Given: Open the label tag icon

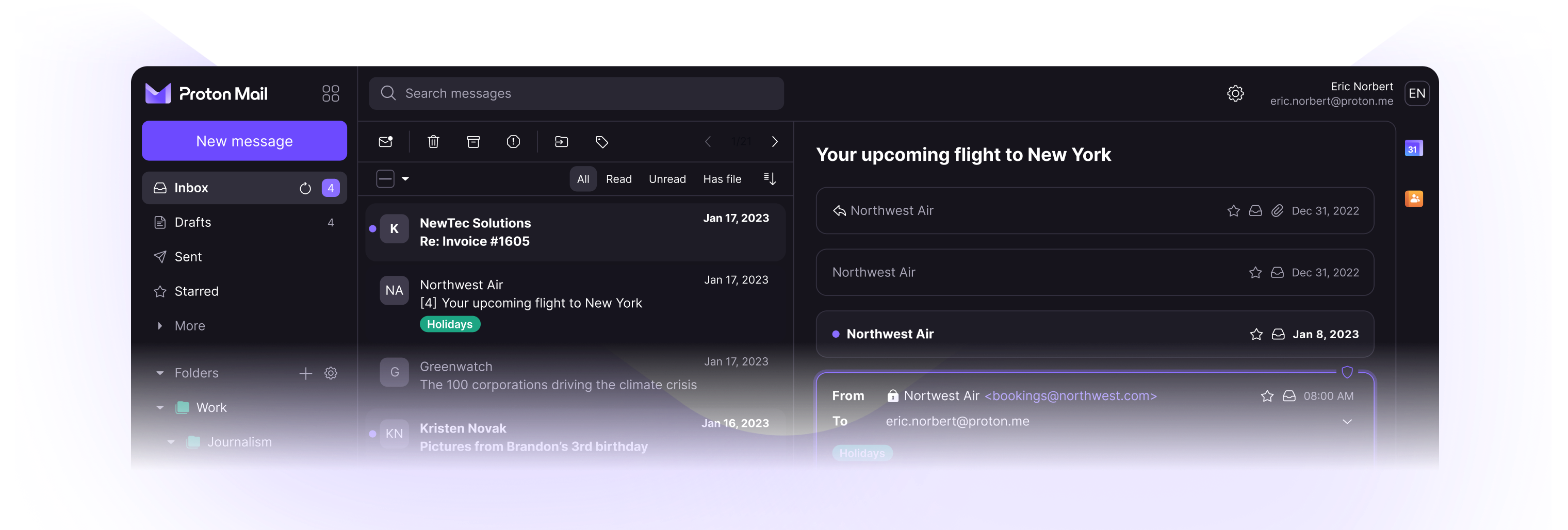Looking at the screenshot, I should click(x=601, y=142).
